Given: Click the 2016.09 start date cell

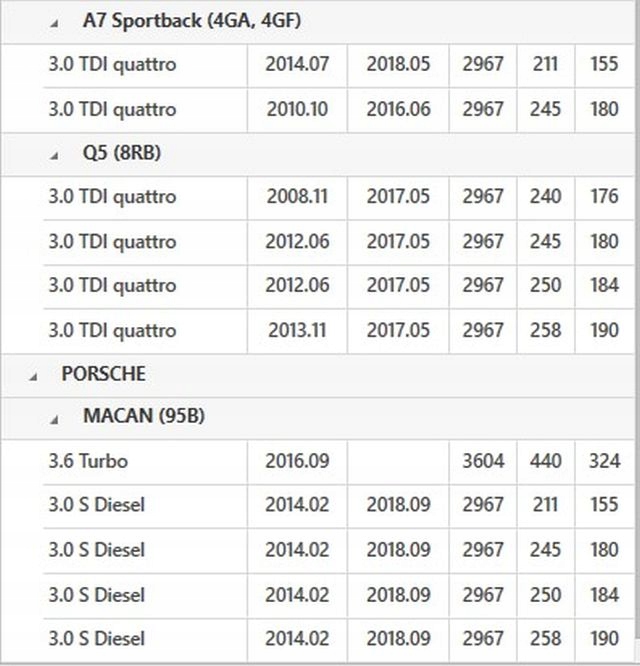Looking at the screenshot, I should pyautogui.click(x=297, y=462).
